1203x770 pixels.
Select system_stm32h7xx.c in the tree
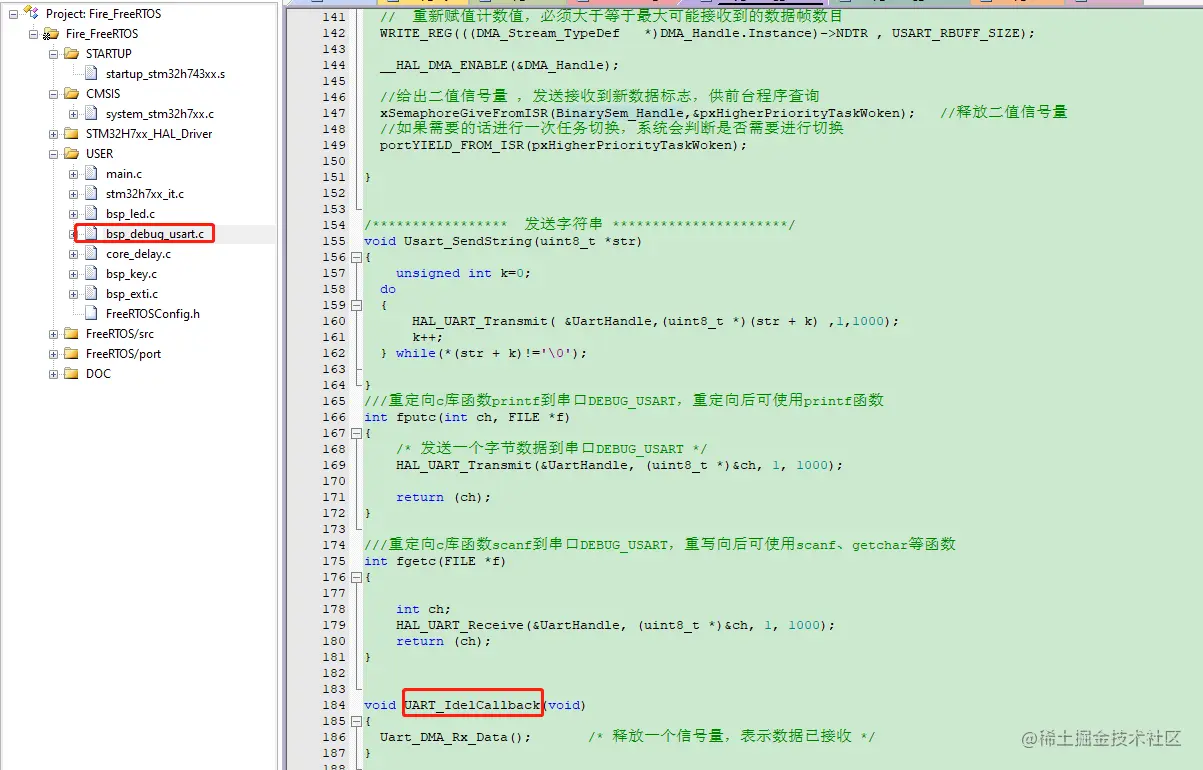pos(160,113)
